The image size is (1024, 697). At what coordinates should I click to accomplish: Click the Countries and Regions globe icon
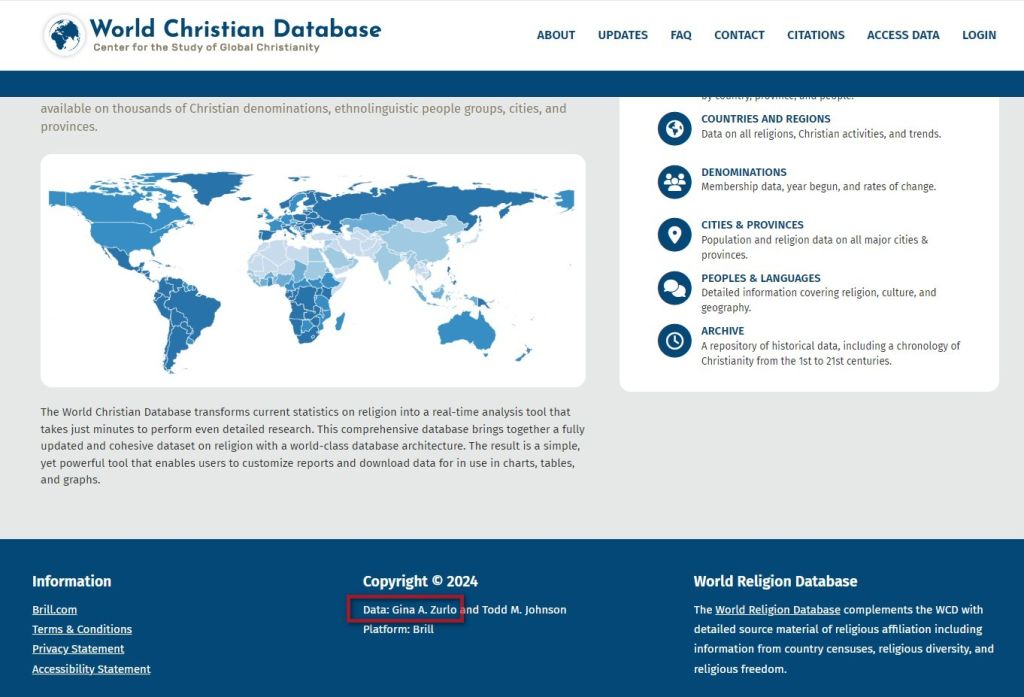[x=675, y=128]
